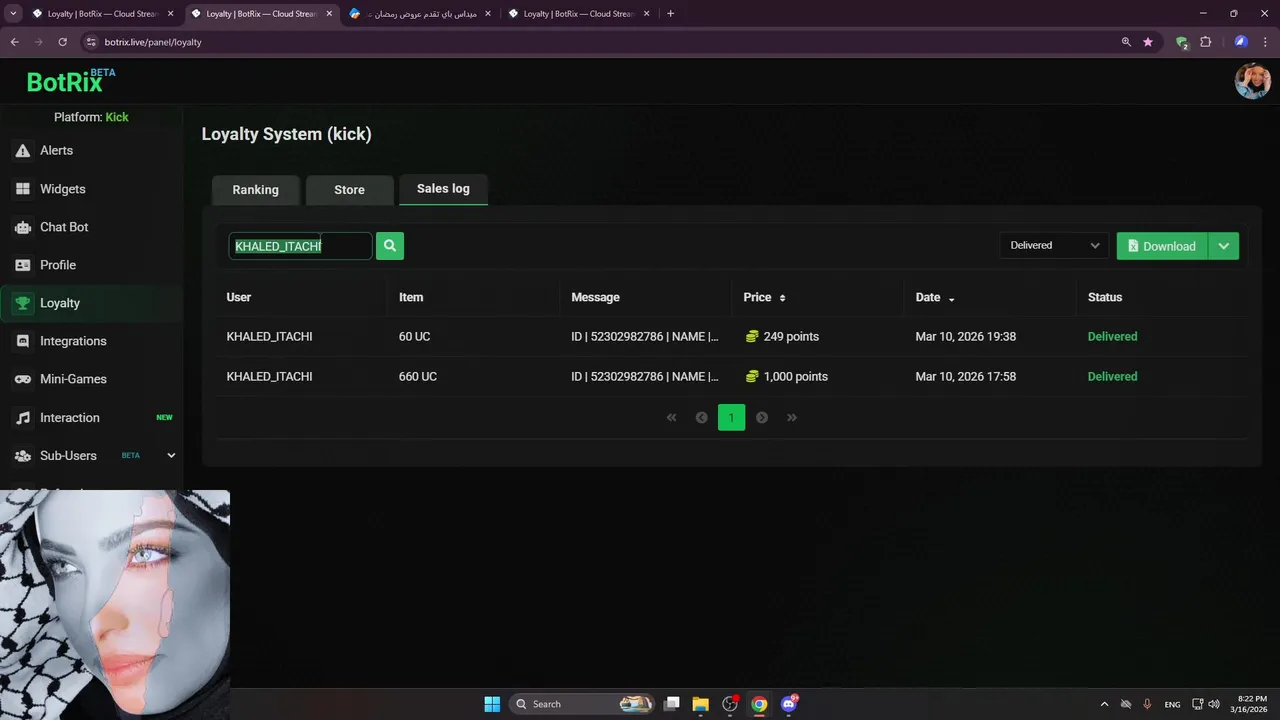The image size is (1280, 720).
Task: Open the Download options arrow dropdown
Action: tap(1224, 246)
